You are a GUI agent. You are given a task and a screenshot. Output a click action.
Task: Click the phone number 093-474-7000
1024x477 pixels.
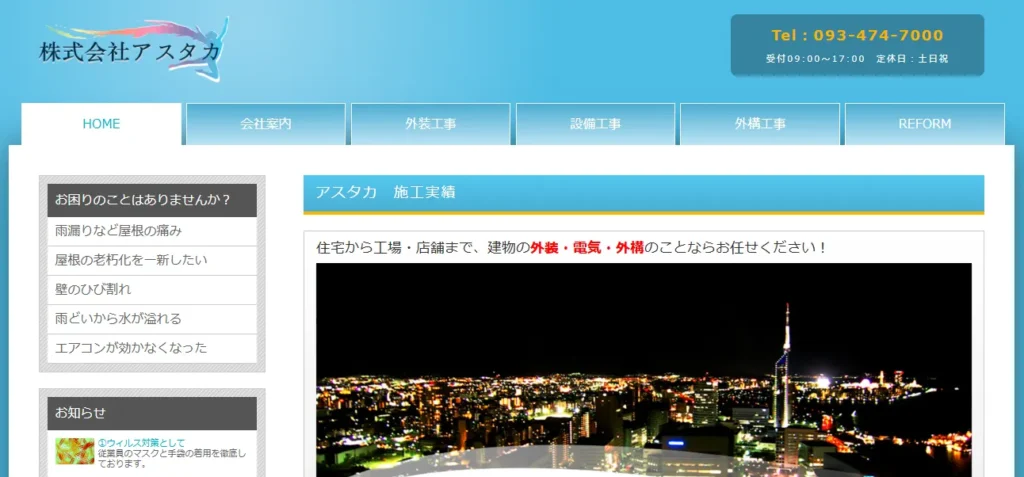[857, 35]
